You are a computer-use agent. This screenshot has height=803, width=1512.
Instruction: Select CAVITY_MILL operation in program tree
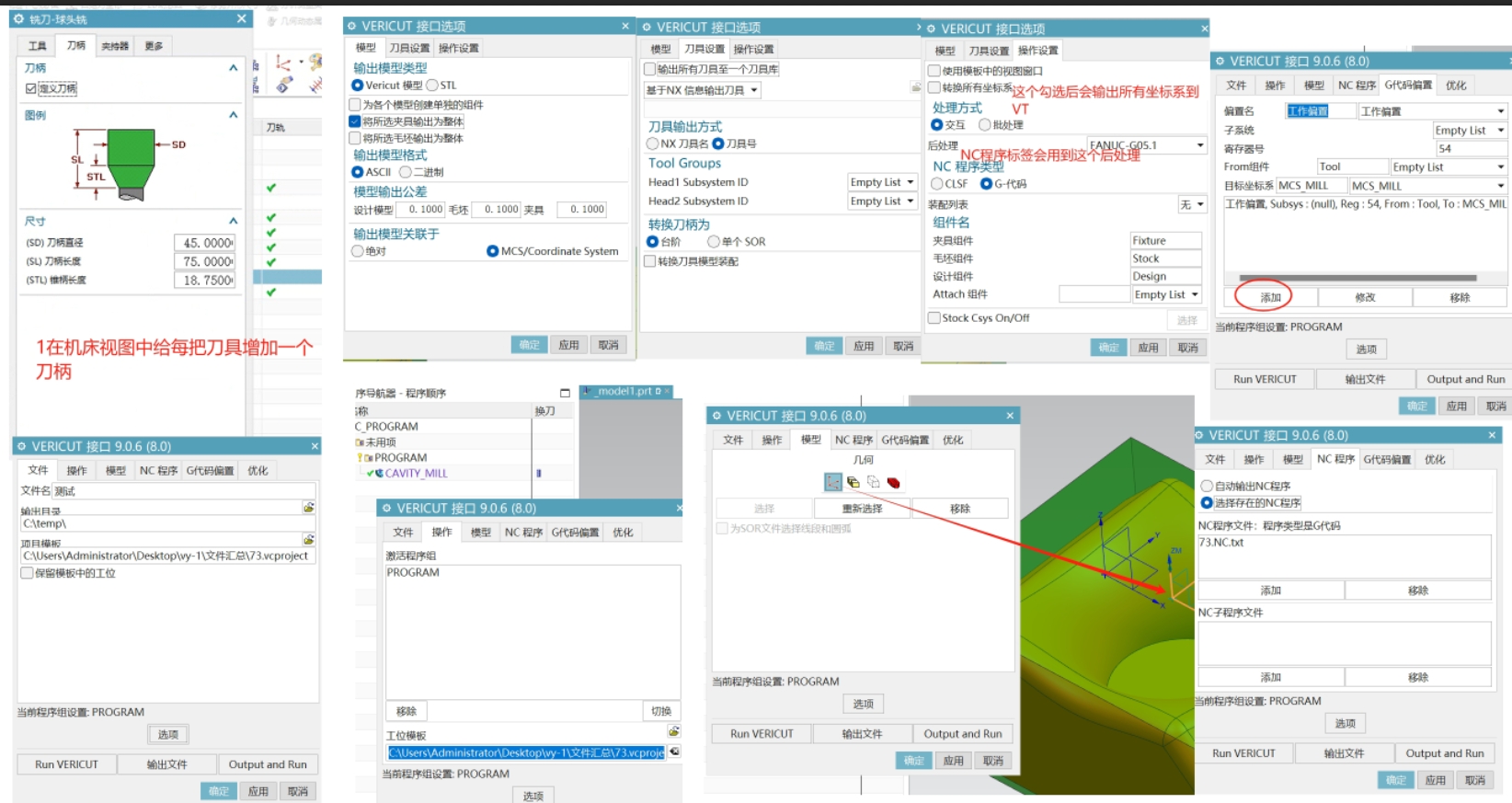[x=416, y=474]
